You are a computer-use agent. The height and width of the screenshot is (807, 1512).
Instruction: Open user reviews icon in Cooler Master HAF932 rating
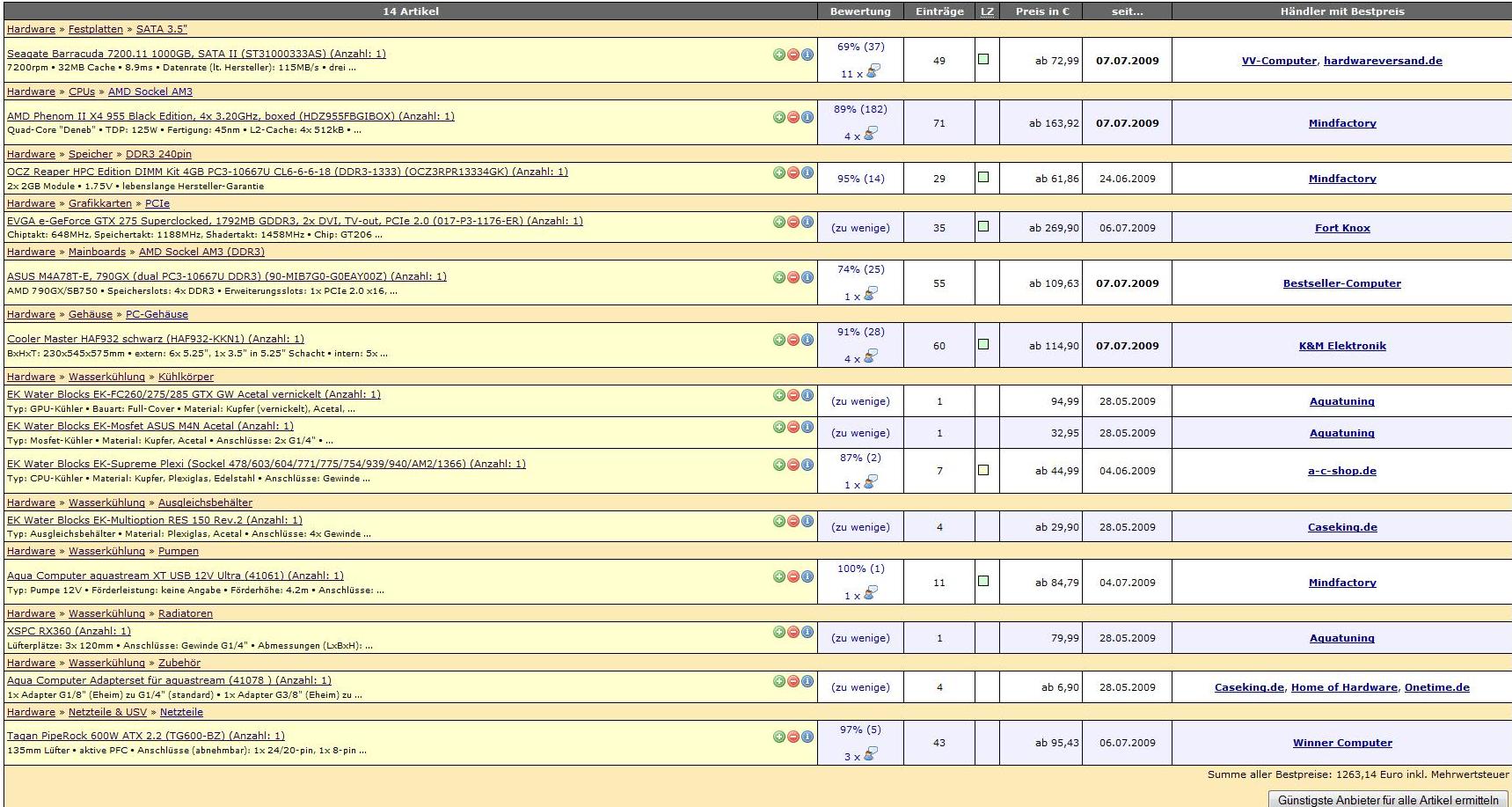pyautogui.click(x=871, y=356)
